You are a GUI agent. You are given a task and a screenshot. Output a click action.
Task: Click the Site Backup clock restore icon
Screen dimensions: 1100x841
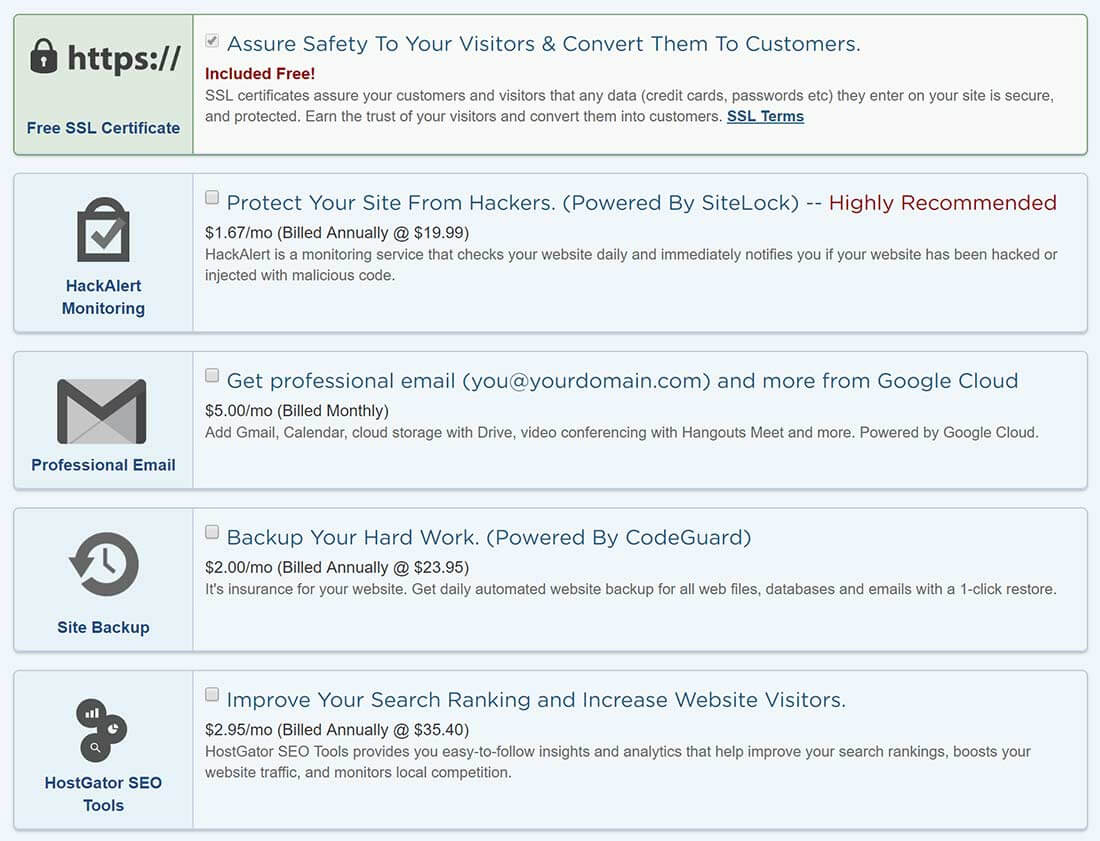pyautogui.click(x=104, y=564)
